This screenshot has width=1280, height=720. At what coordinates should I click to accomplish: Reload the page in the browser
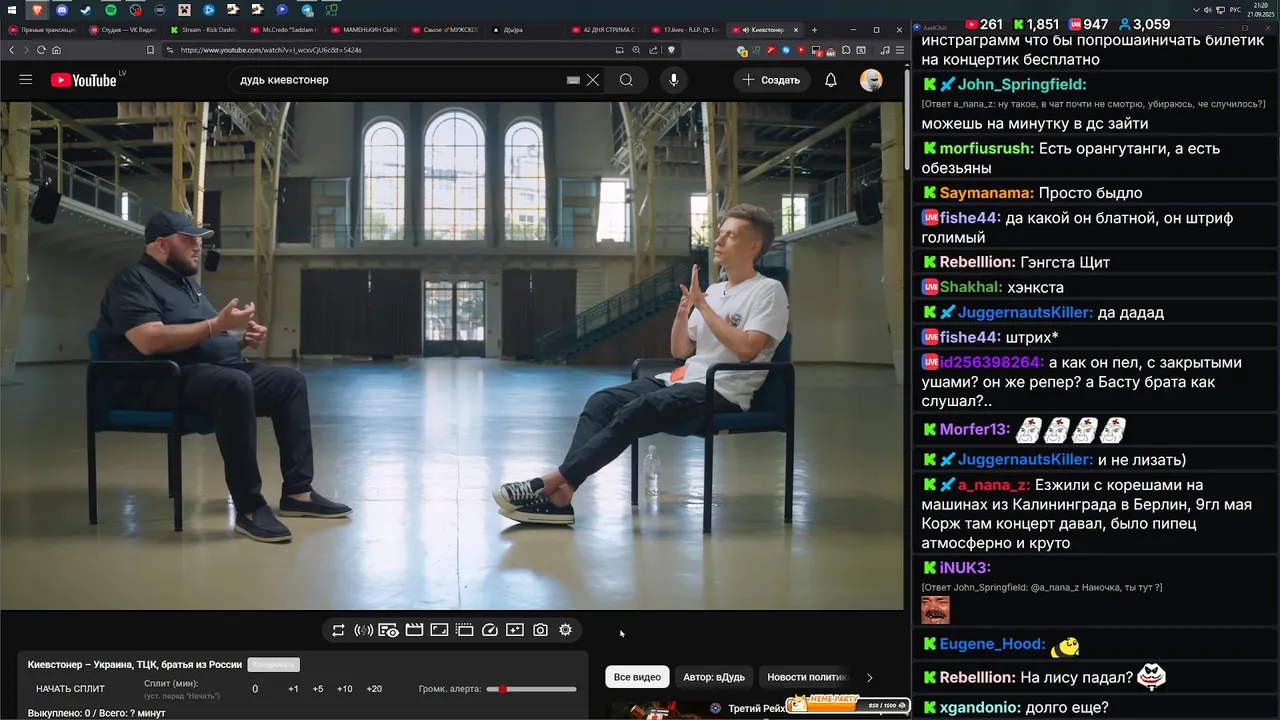41,50
